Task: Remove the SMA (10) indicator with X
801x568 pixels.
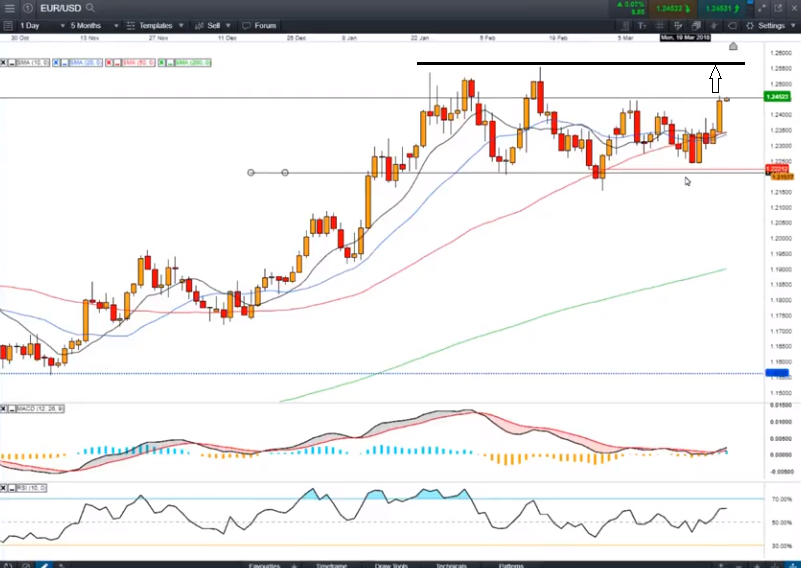Action: point(3,63)
